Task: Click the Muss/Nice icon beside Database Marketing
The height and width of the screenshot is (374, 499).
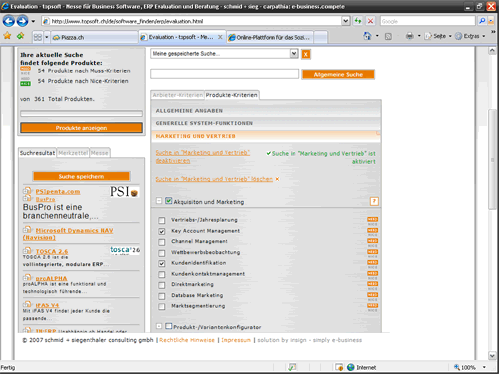Action: pos(372,296)
